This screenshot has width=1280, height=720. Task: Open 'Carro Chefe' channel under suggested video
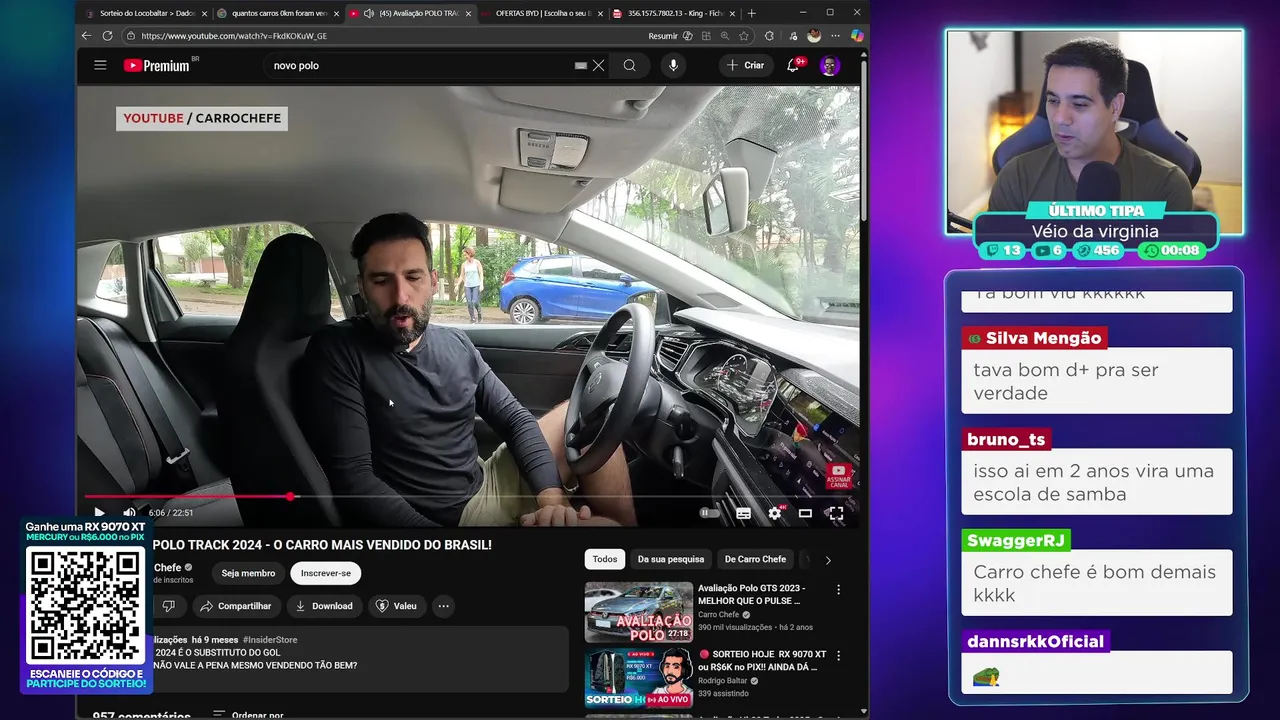(719, 615)
